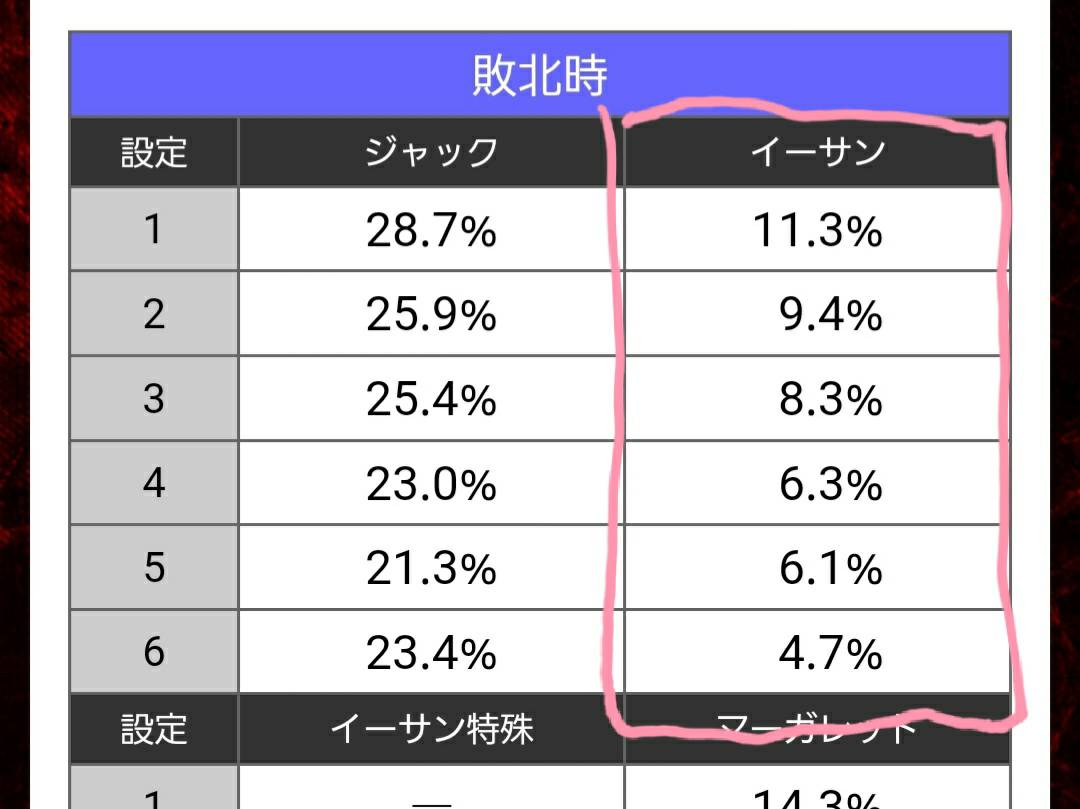This screenshot has height=809, width=1080.
Task: Click the 敗北時 blue table header
Action: click(539, 74)
